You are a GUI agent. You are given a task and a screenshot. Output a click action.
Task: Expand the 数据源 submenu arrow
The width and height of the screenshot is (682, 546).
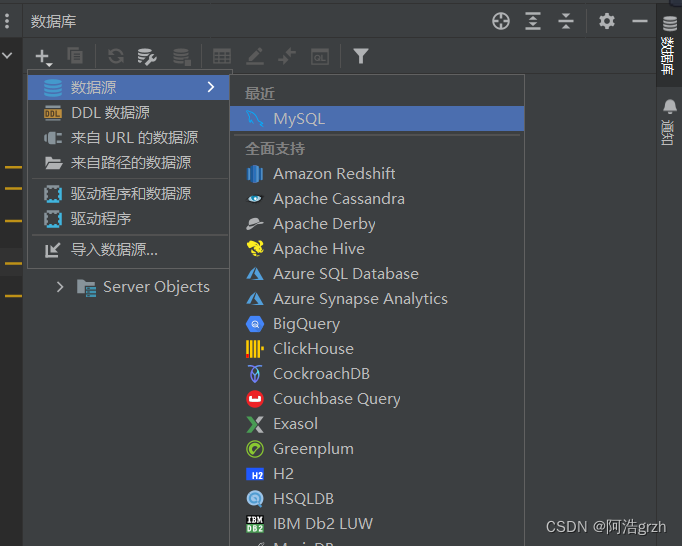[x=211, y=87]
